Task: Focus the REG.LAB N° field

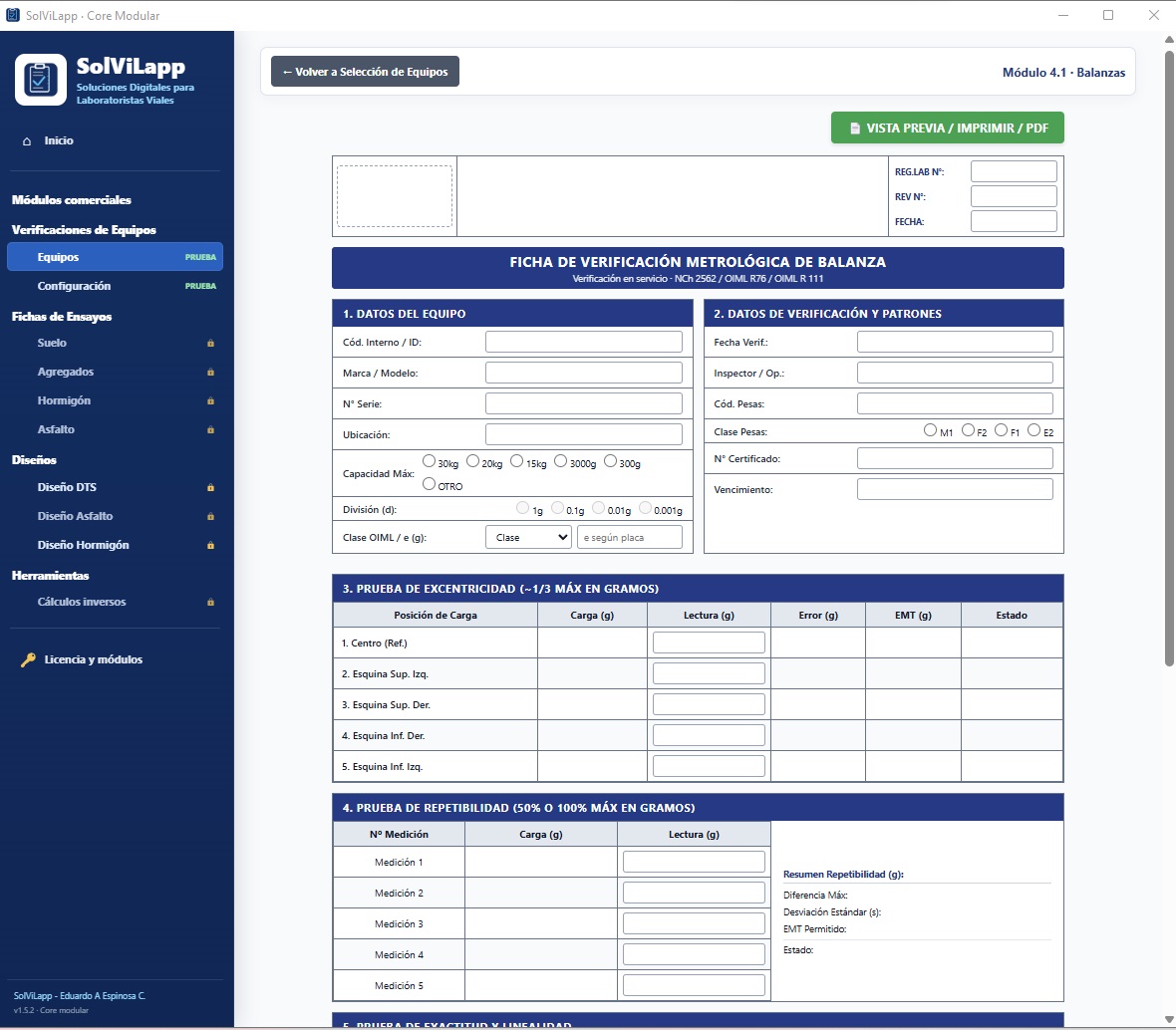Action: [1014, 171]
